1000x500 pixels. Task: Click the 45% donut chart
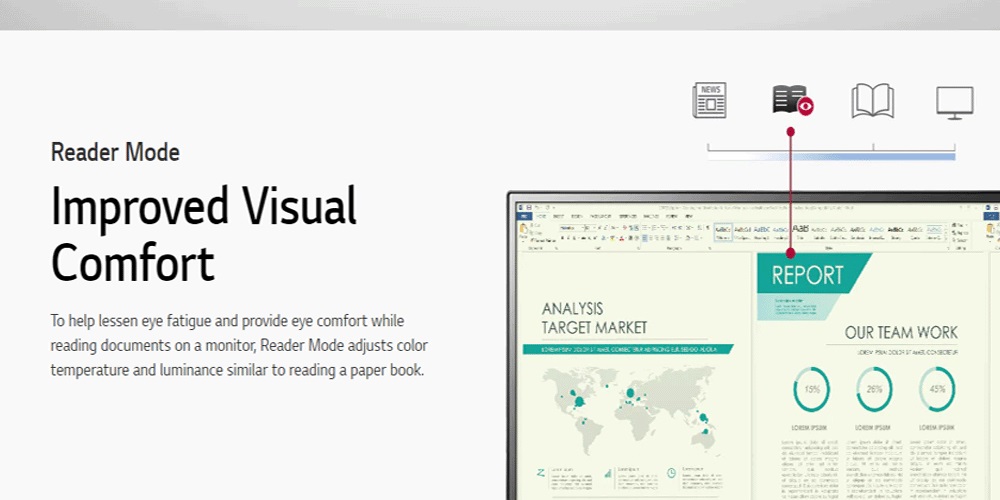[937, 389]
